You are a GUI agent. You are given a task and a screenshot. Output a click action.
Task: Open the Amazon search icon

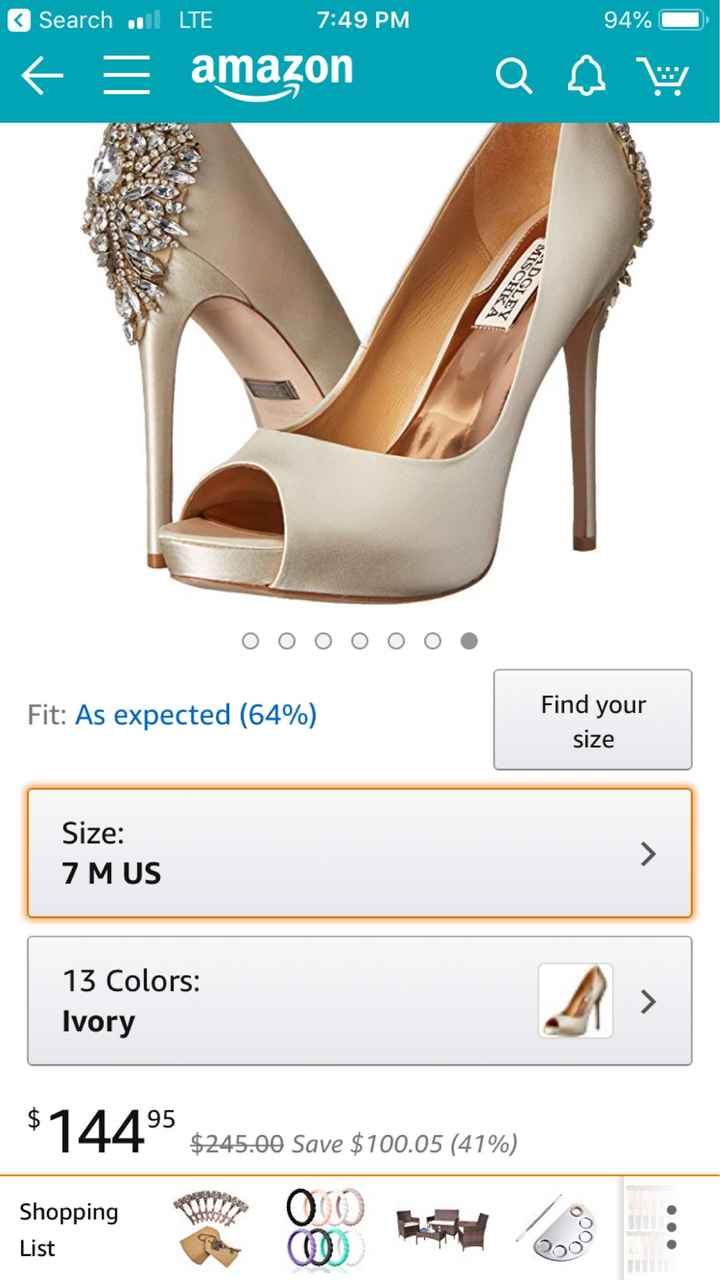tap(514, 75)
